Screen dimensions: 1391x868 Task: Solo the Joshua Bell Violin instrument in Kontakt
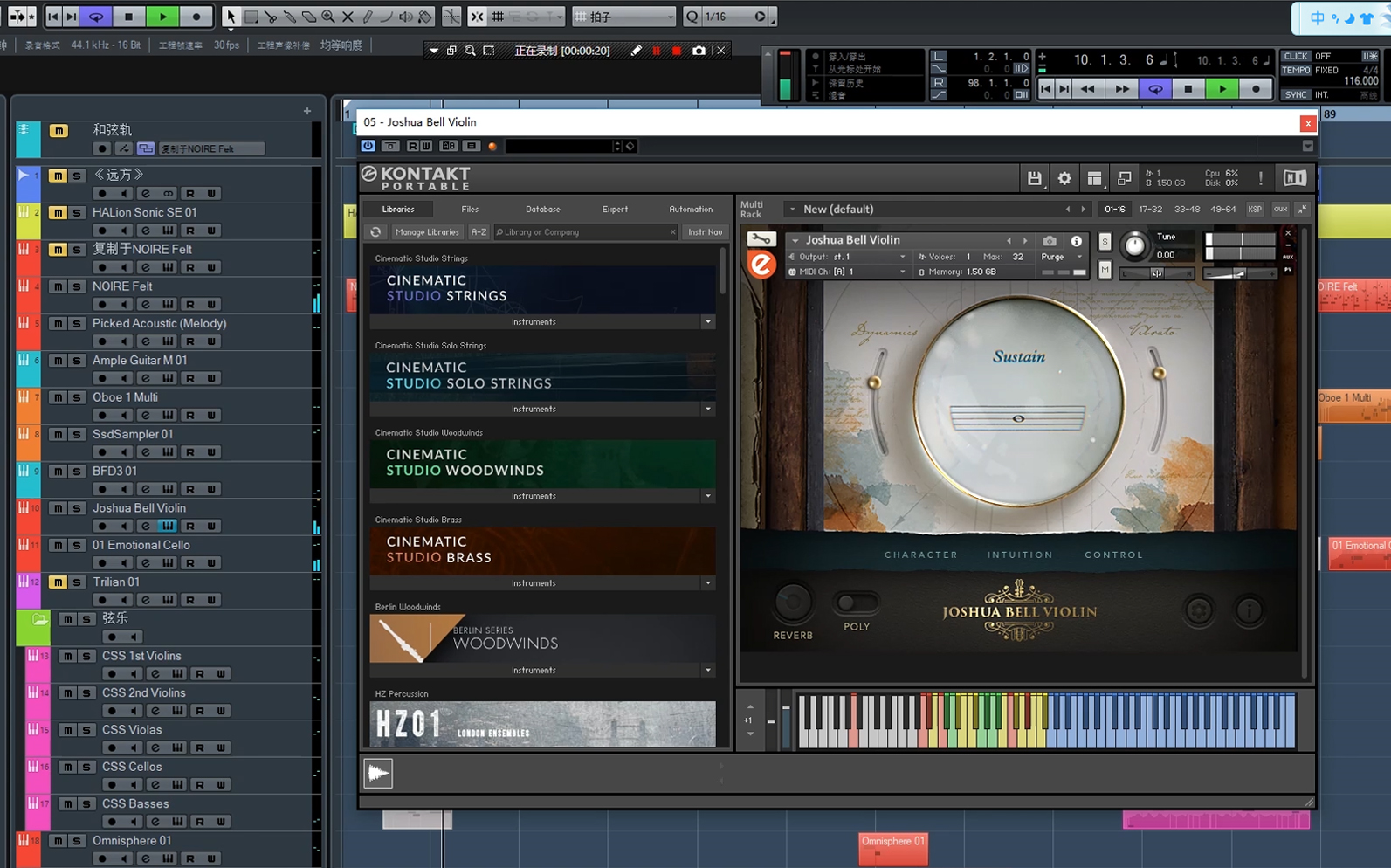[x=1105, y=241]
